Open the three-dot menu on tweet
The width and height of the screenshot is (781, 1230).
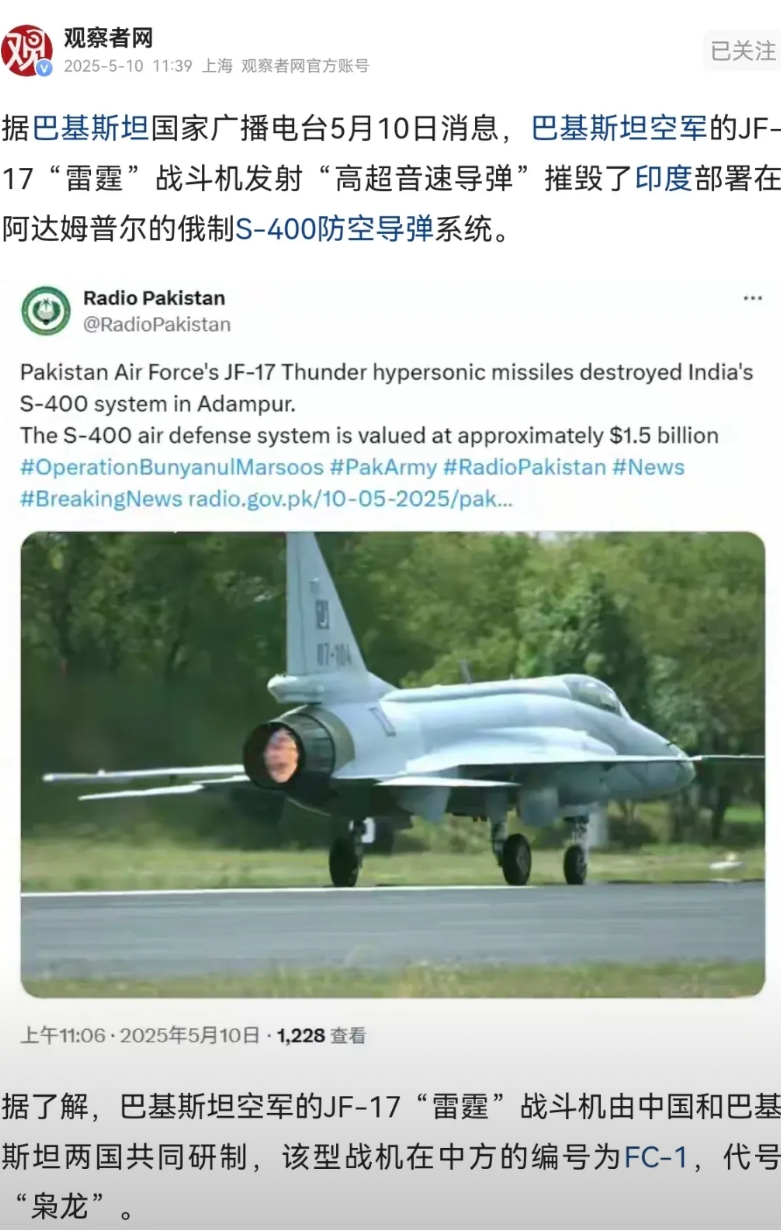point(752,299)
